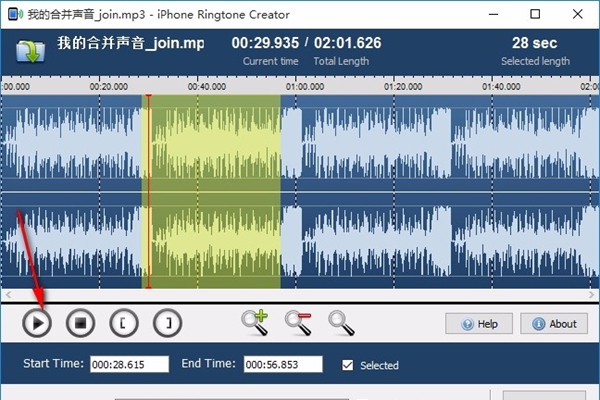Click the 00:40.000 mark on the time ruler
Image resolution: width=600 pixels, height=400 pixels.
pyautogui.click(x=207, y=87)
